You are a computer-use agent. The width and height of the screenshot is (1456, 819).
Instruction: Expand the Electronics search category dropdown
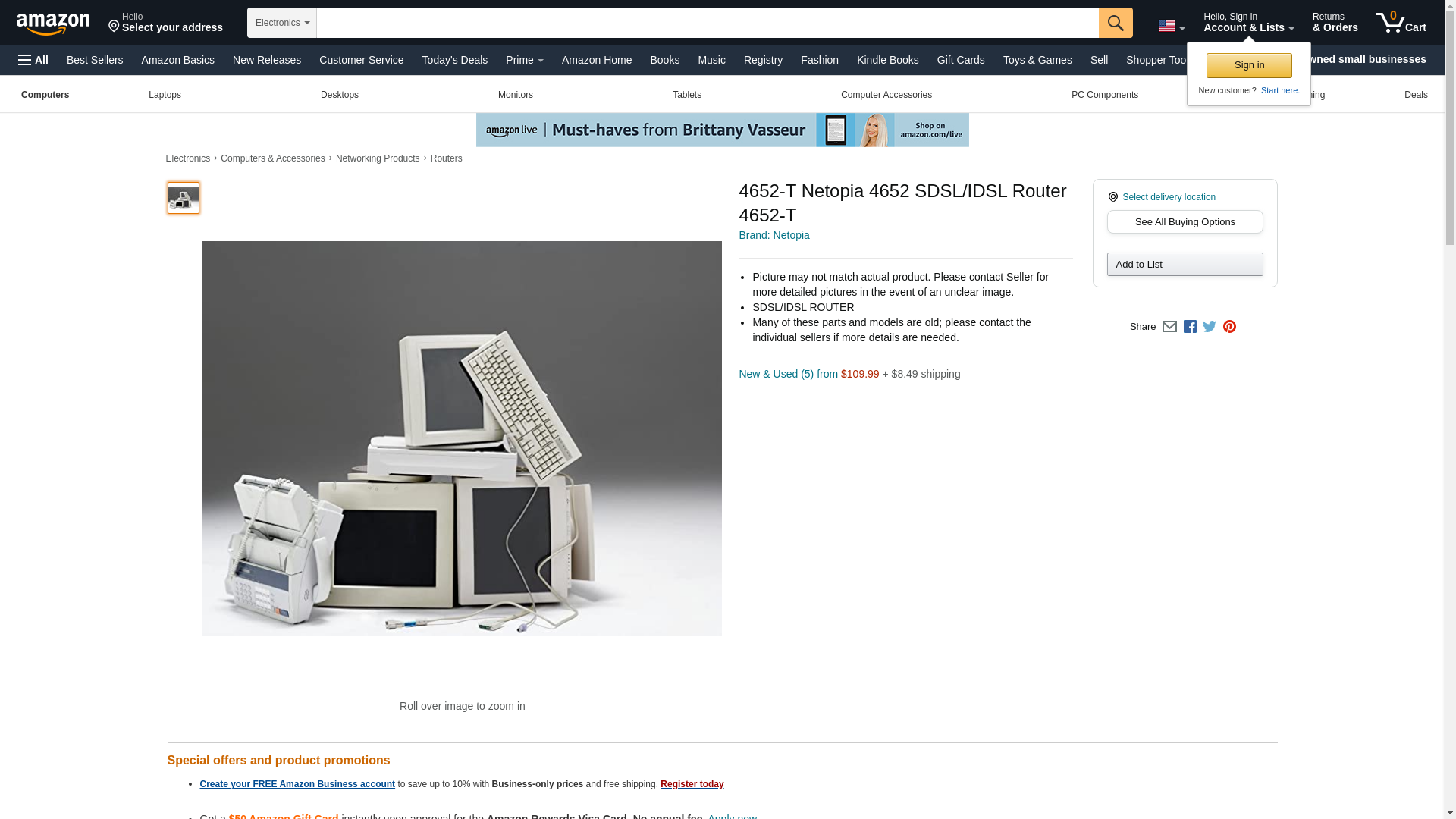tap(282, 23)
